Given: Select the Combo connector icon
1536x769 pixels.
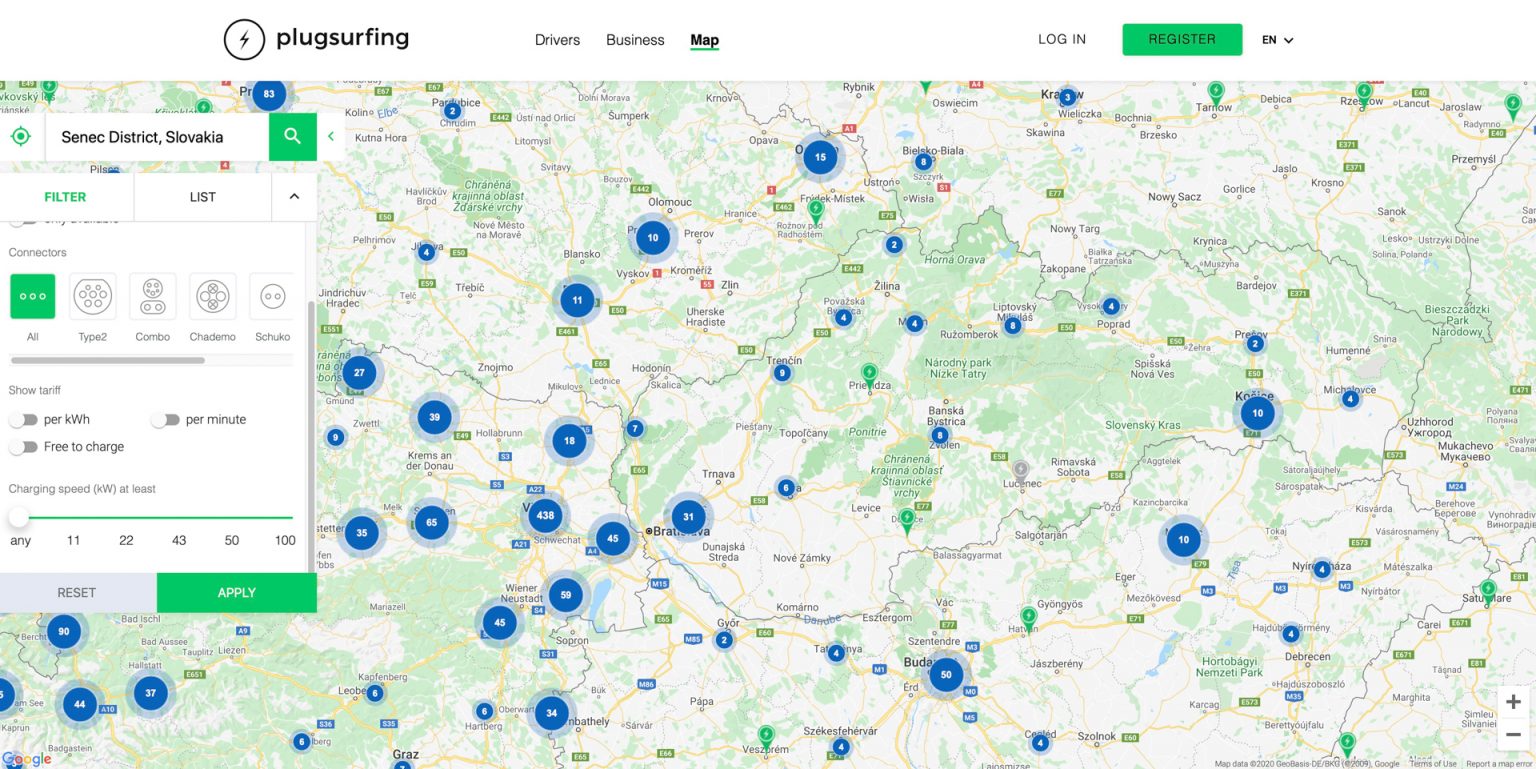Looking at the screenshot, I should click(x=153, y=296).
